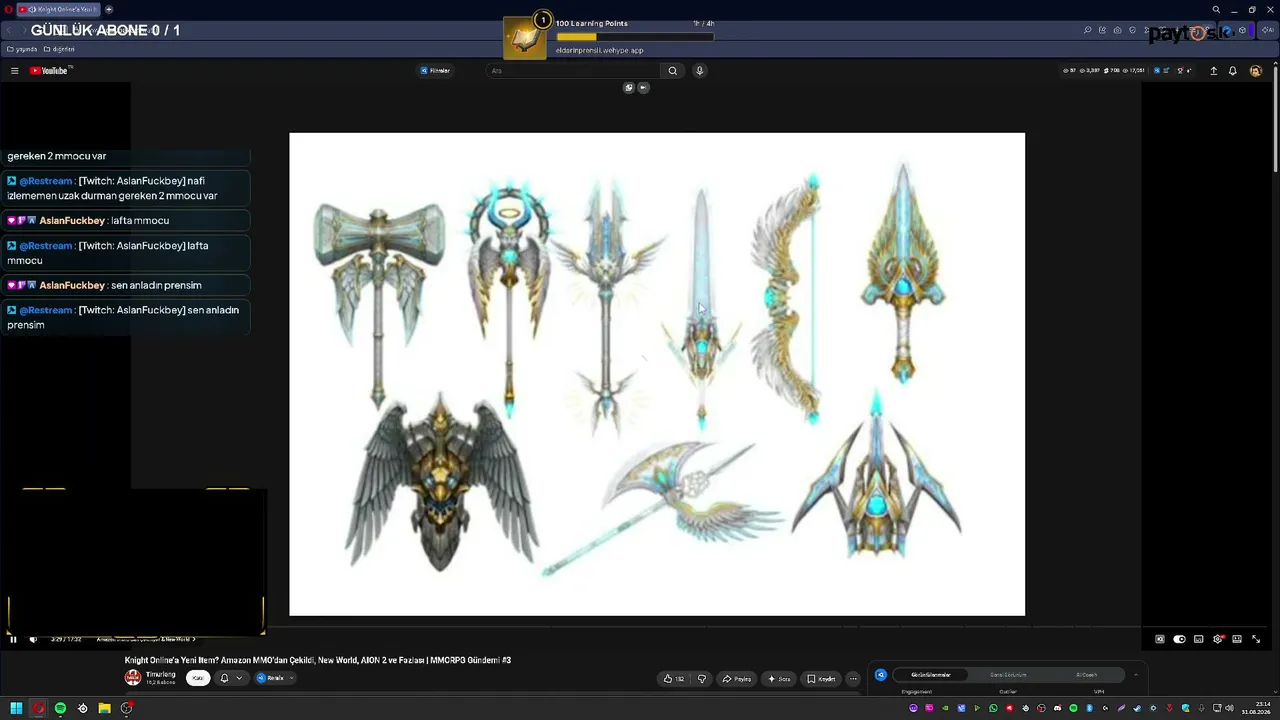Pause the video with the play/pause control
The width and height of the screenshot is (1280, 720).
pyautogui.click(x=13, y=639)
